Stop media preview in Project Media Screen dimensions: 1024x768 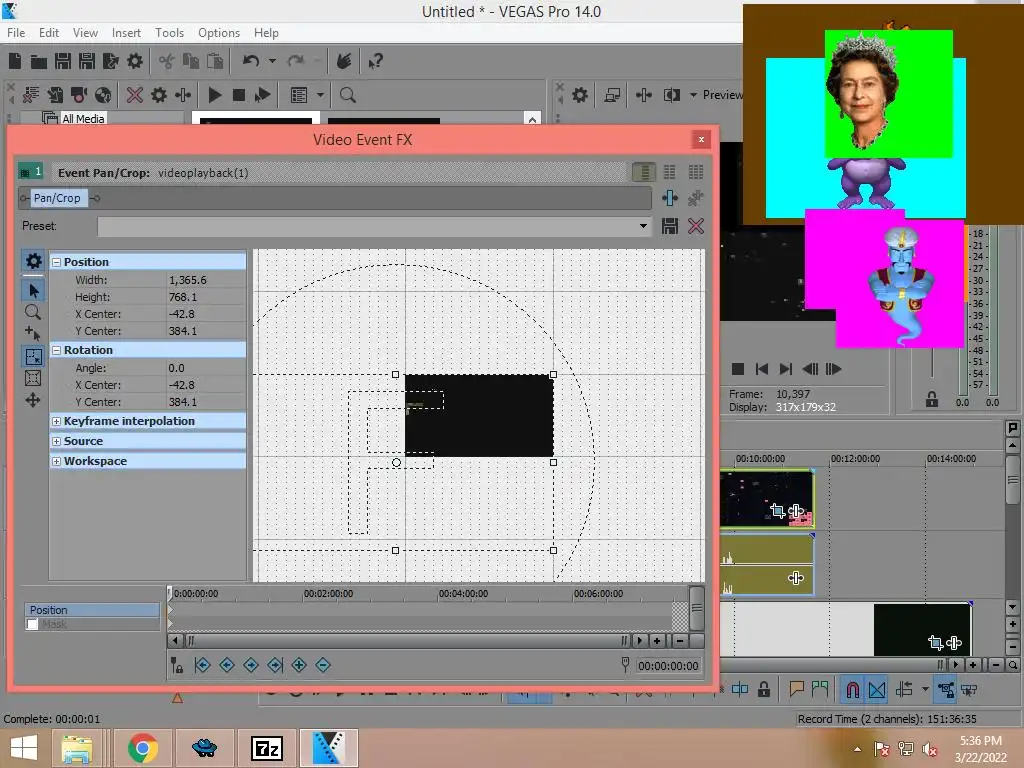[239, 95]
